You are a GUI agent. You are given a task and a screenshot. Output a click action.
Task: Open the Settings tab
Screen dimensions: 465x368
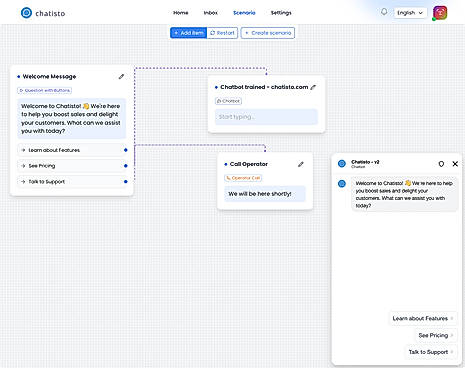[x=281, y=13]
